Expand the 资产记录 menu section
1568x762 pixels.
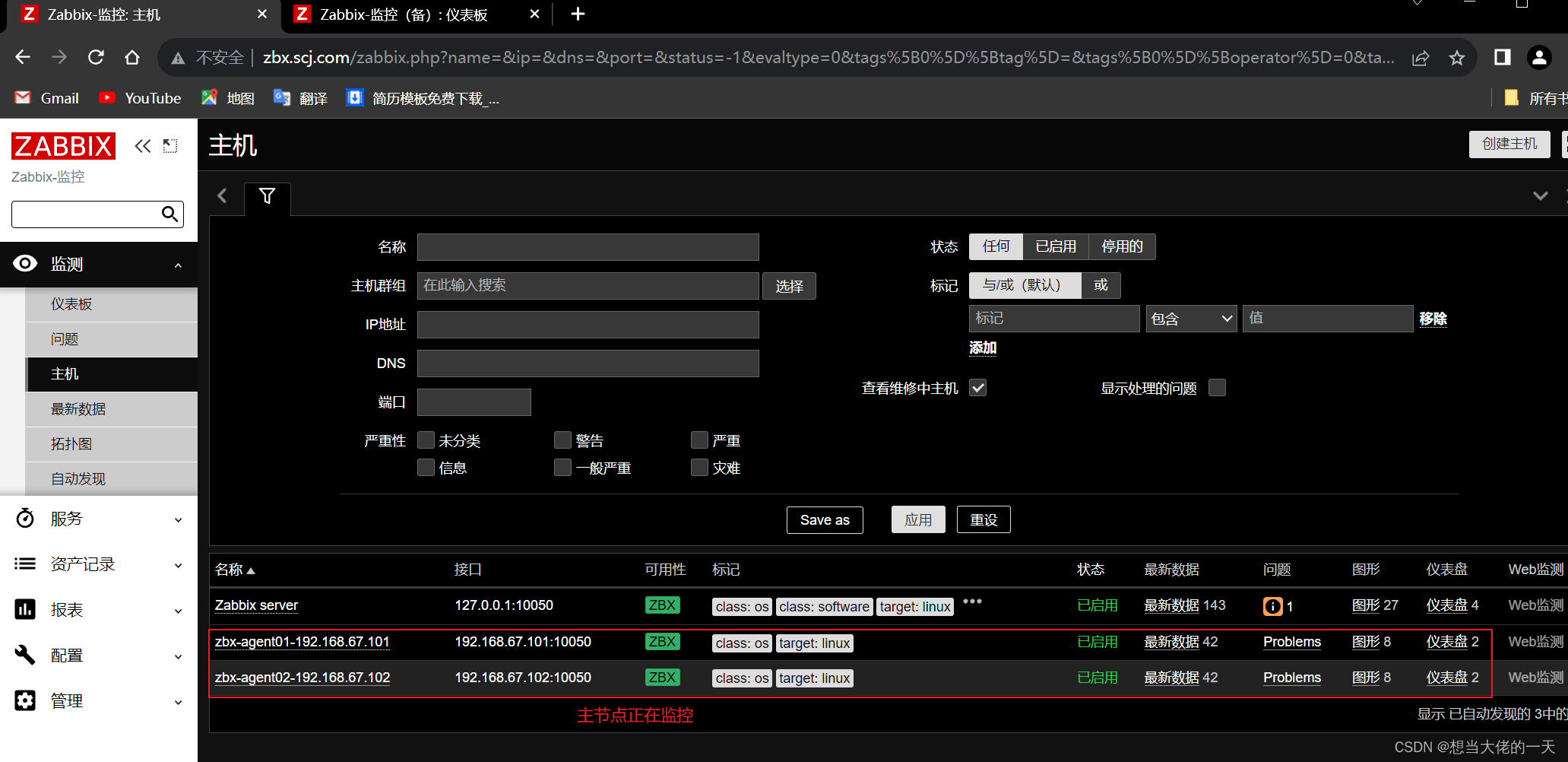point(99,564)
